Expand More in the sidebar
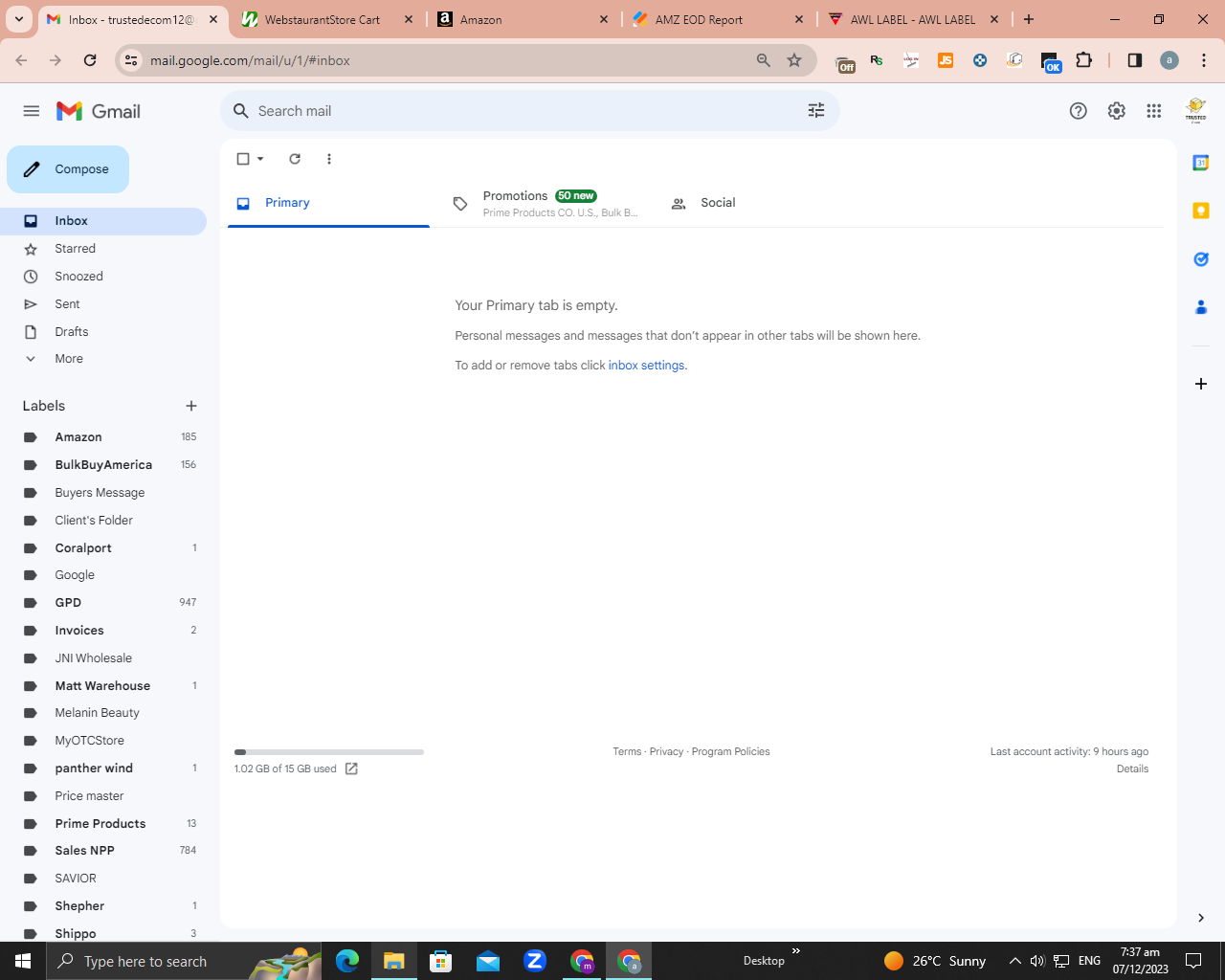Viewport: 1225px width, 980px height. pyautogui.click(x=103, y=359)
